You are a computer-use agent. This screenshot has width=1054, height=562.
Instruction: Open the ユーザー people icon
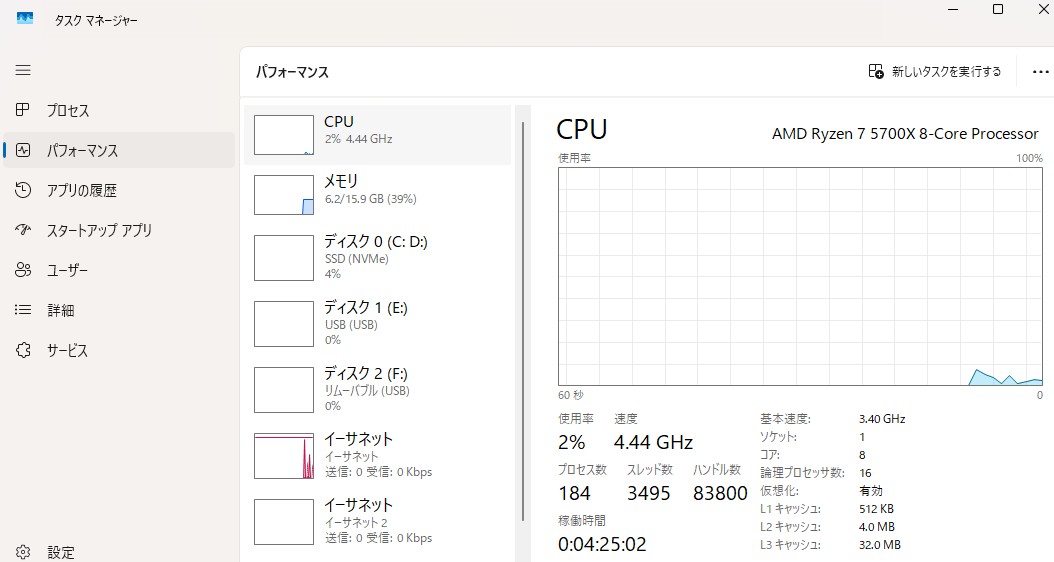[23, 270]
